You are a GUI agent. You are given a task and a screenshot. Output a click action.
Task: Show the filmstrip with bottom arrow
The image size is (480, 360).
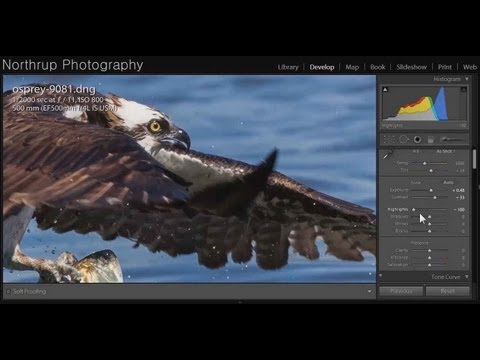tap(240, 302)
